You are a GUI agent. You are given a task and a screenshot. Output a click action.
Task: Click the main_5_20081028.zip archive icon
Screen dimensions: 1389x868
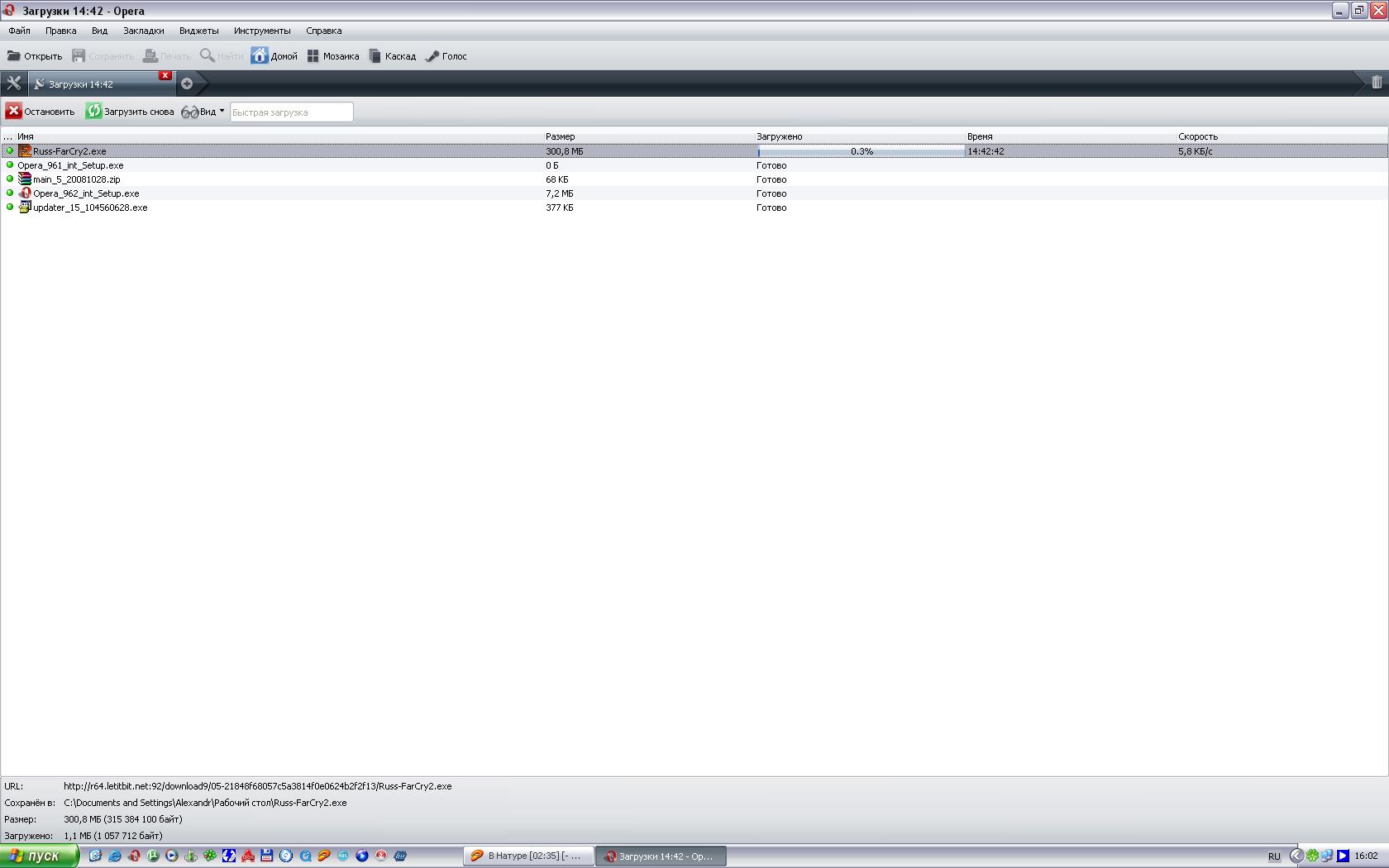coord(25,179)
